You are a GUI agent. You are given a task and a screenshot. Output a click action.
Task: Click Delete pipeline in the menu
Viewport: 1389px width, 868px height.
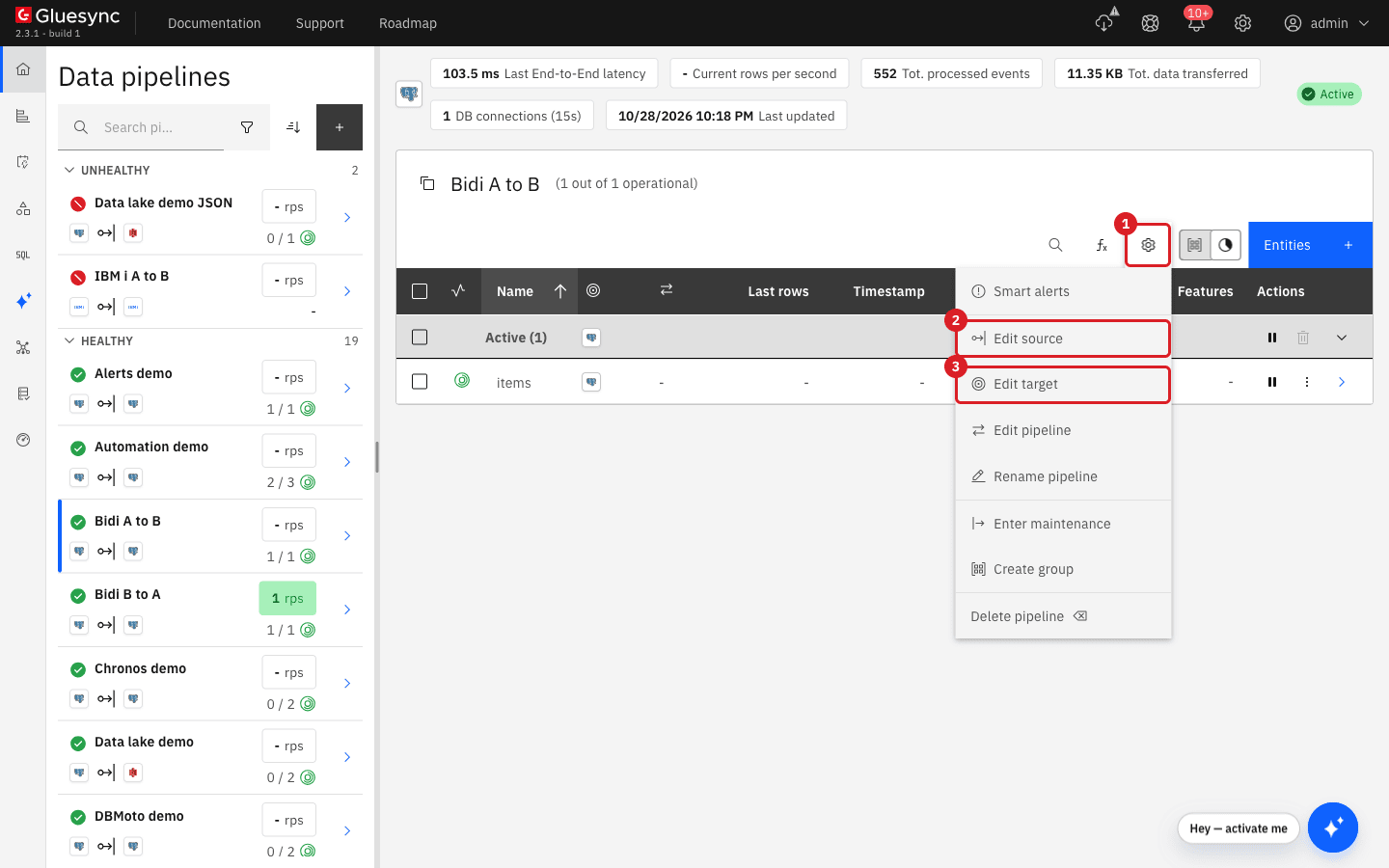pos(1063,616)
